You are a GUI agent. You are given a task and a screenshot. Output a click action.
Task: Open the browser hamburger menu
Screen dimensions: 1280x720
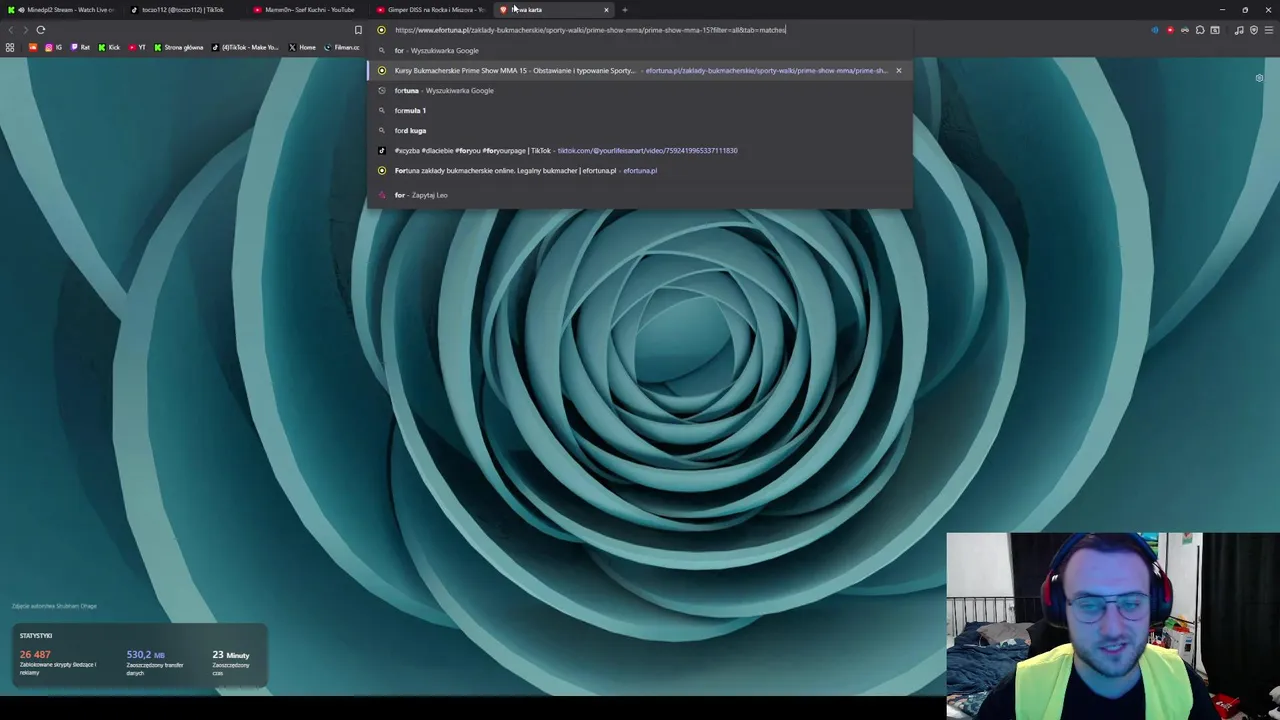pyautogui.click(x=1269, y=30)
